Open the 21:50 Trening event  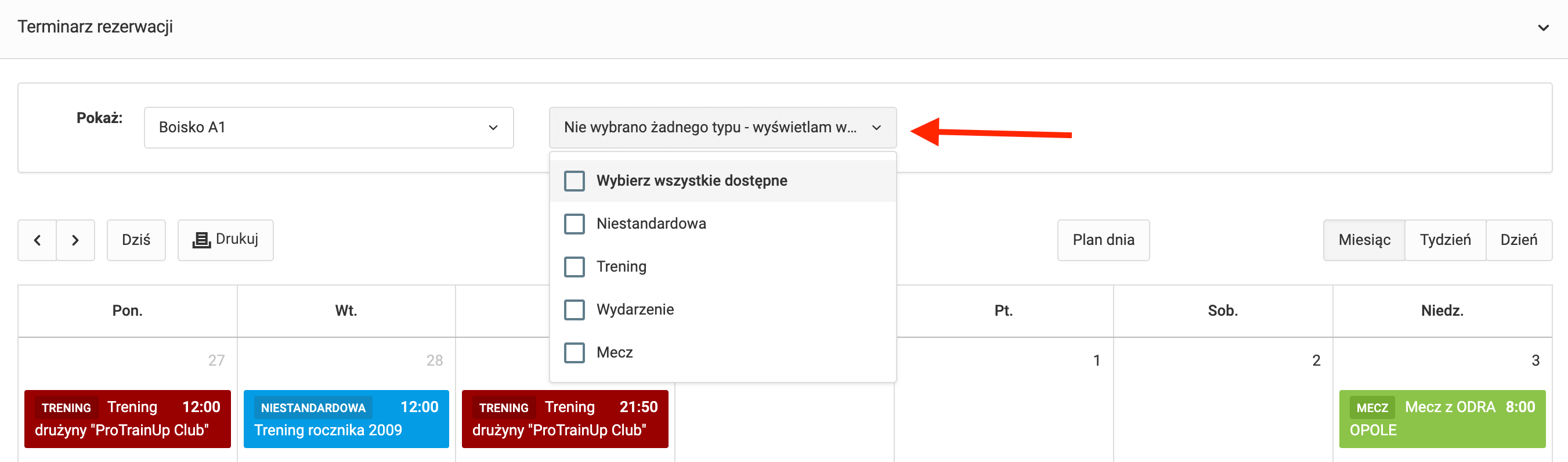coord(564,419)
